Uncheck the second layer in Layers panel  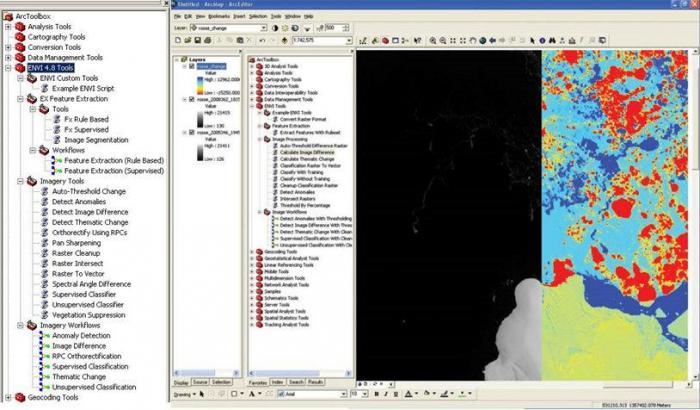coord(192,100)
